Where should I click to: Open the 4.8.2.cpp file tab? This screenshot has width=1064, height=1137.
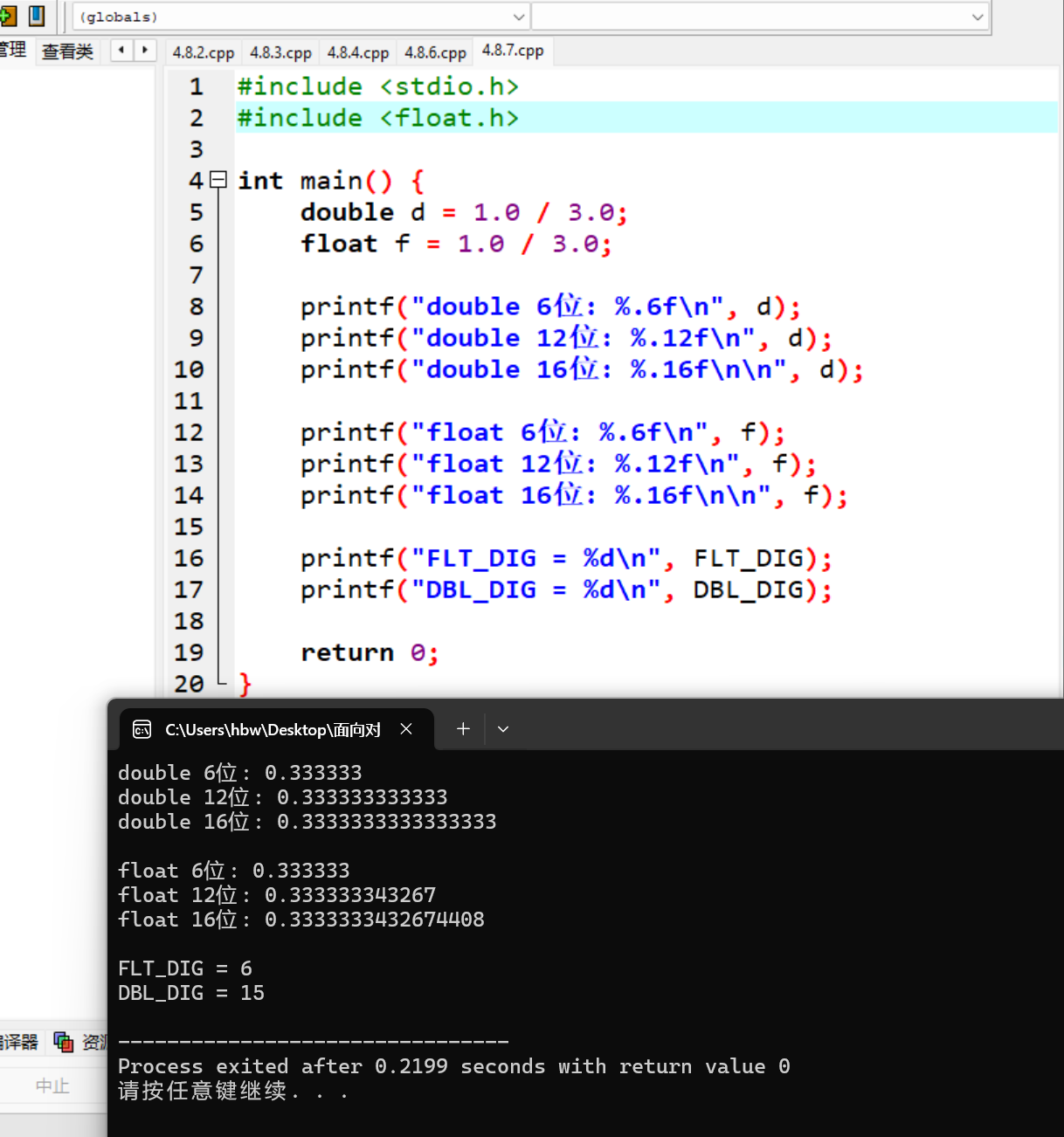click(204, 52)
